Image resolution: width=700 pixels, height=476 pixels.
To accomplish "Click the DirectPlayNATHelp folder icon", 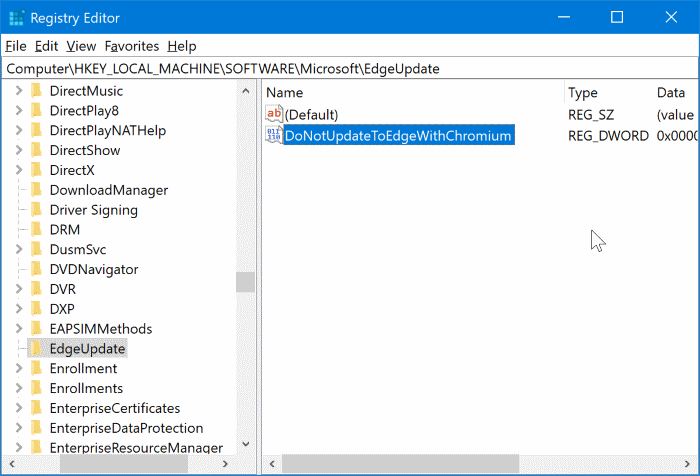I will (37, 130).
